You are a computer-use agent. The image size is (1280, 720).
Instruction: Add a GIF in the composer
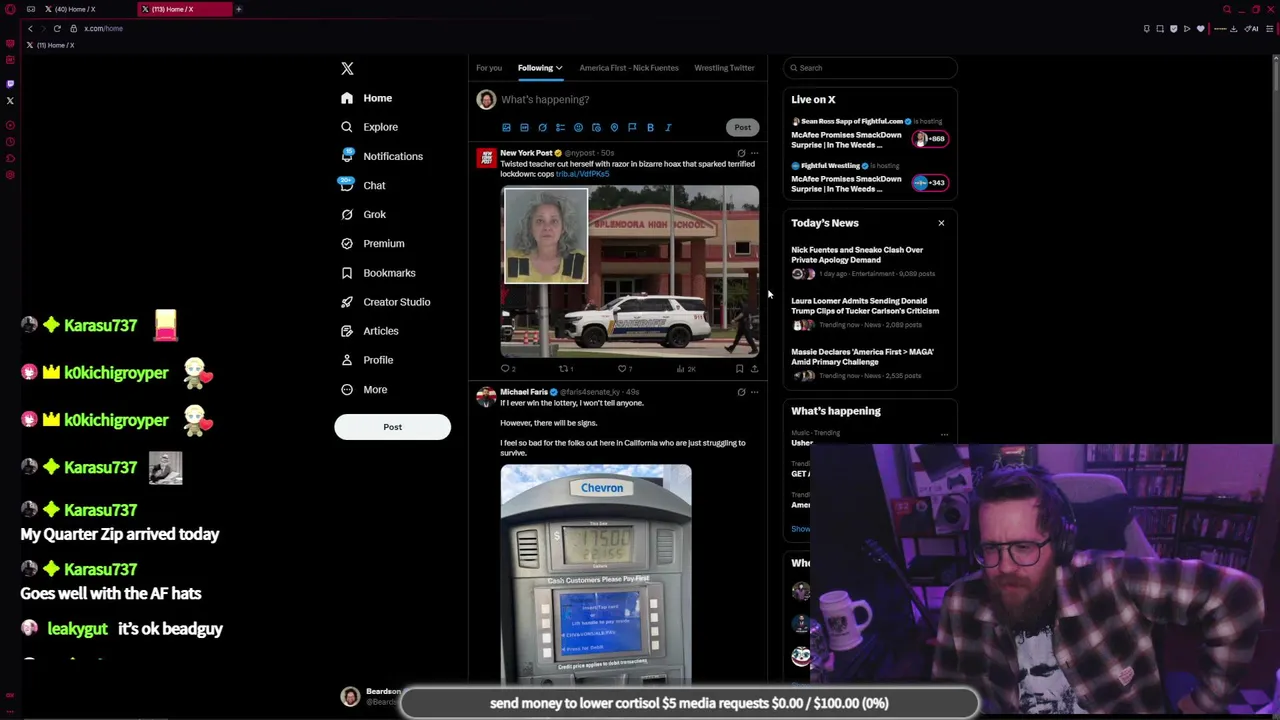(524, 128)
